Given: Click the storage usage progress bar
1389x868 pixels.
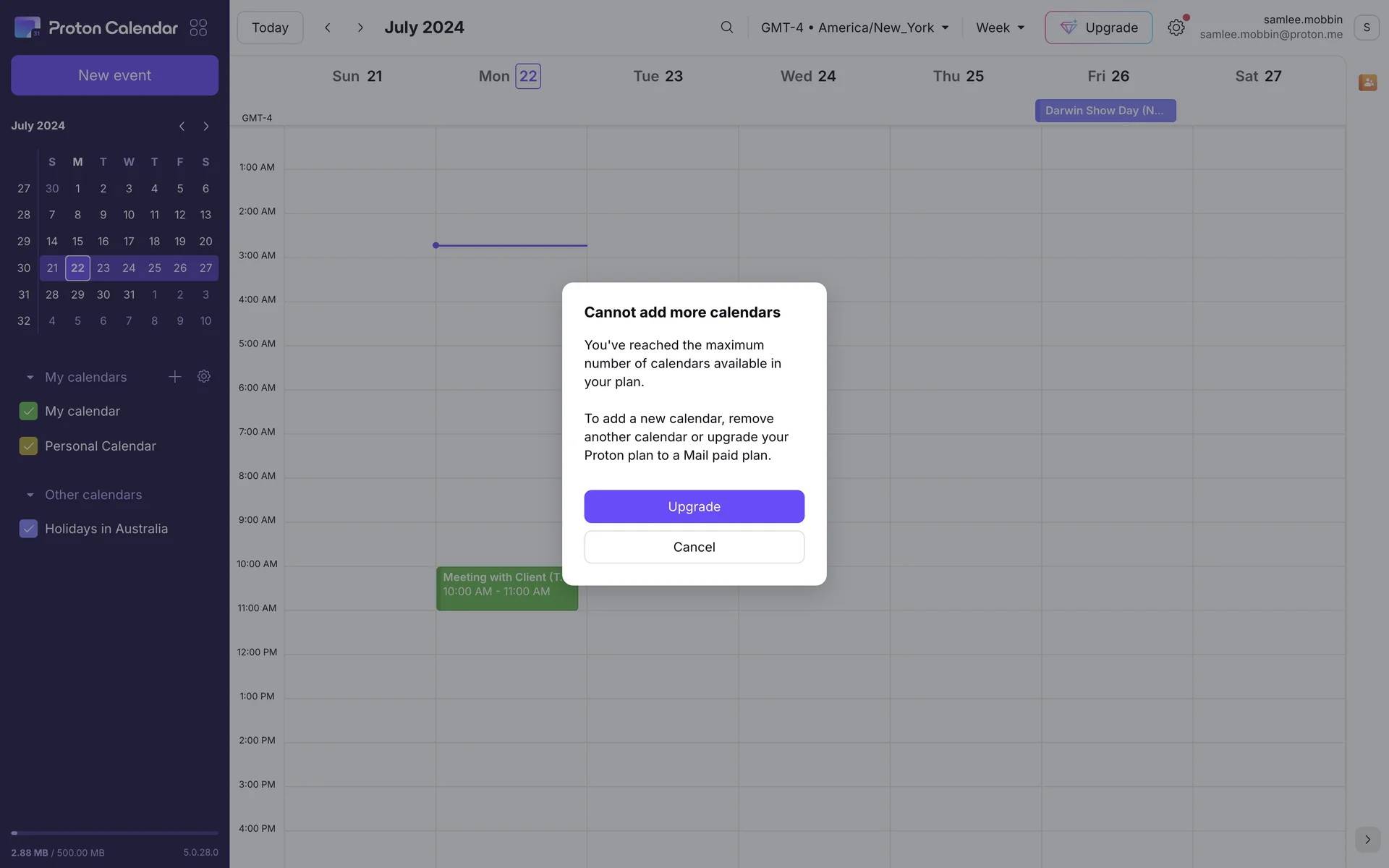Looking at the screenshot, I should [x=114, y=833].
